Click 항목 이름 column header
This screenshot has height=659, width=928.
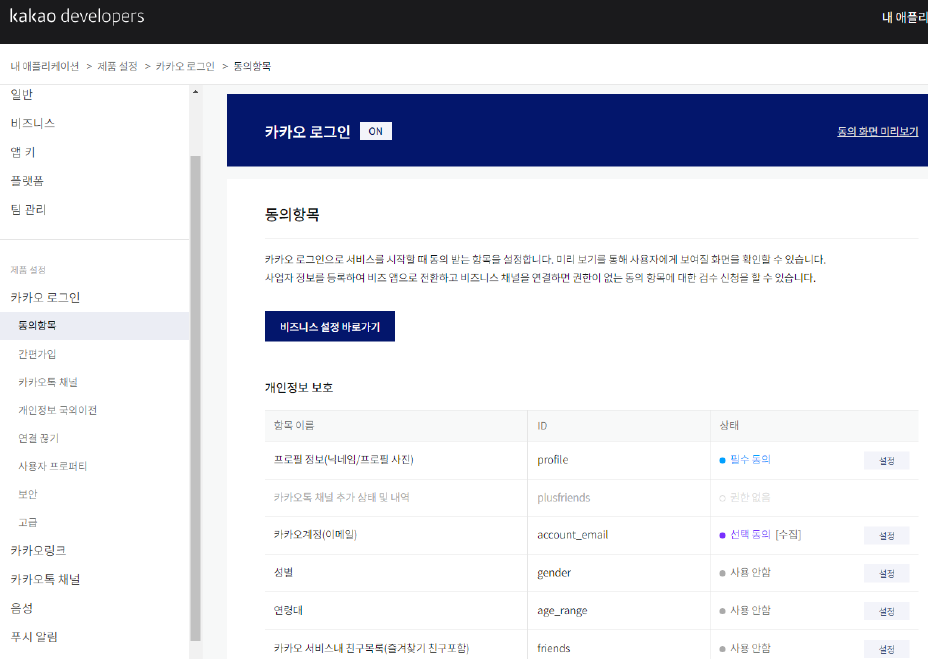coord(294,426)
